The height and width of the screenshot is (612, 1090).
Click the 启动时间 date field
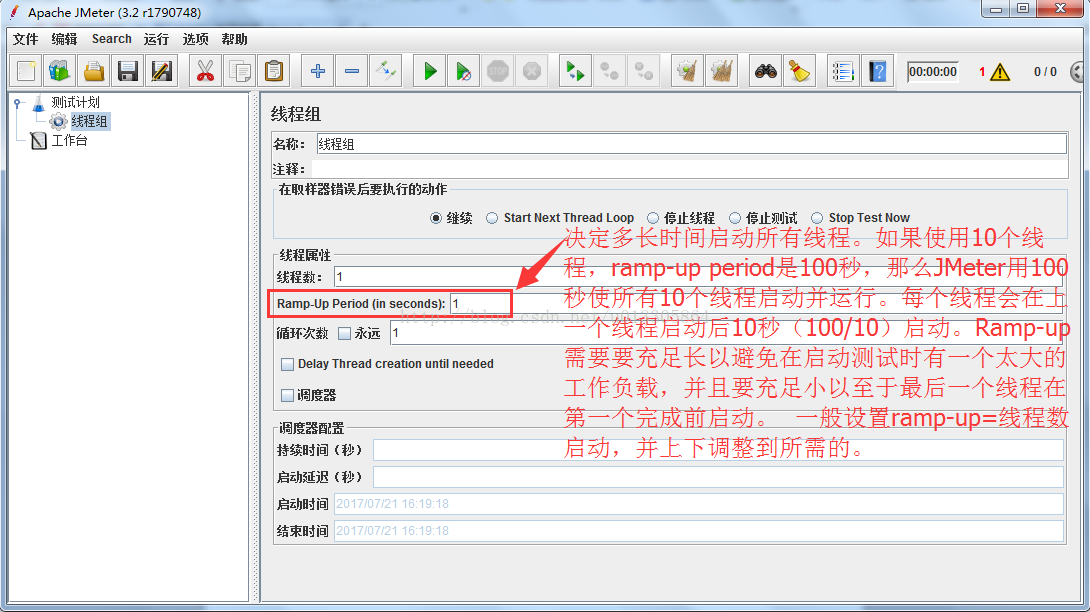699,504
